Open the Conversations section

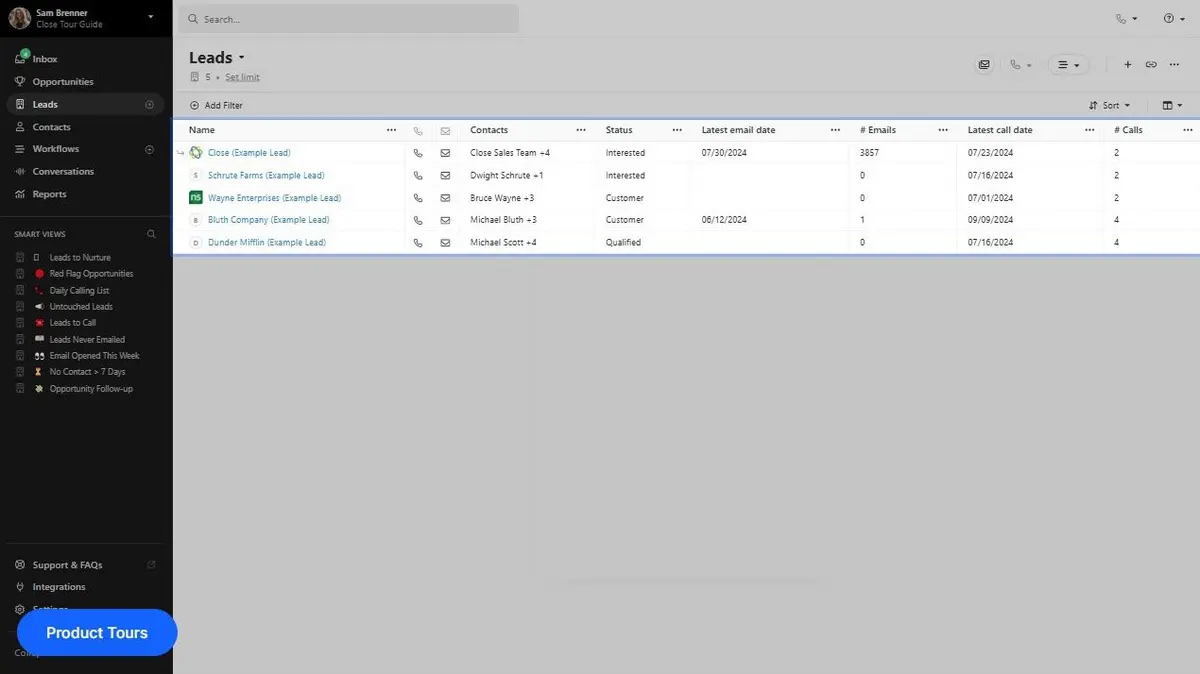pyautogui.click(x=63, y=172)
